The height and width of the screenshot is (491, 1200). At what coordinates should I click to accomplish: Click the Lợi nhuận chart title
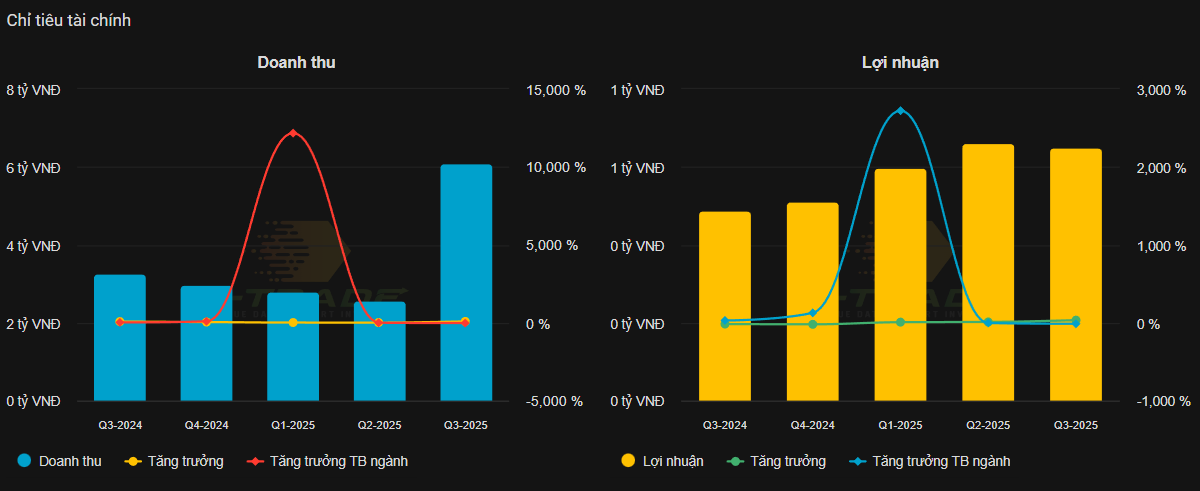900,62
